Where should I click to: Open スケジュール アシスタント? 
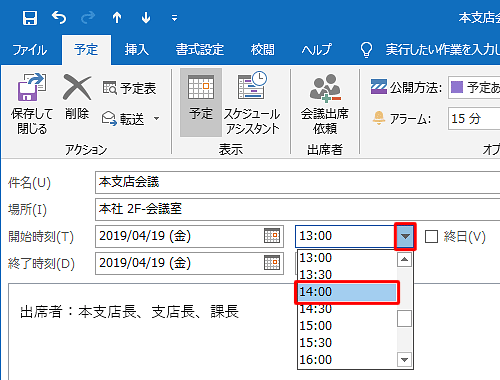[252, 103]
